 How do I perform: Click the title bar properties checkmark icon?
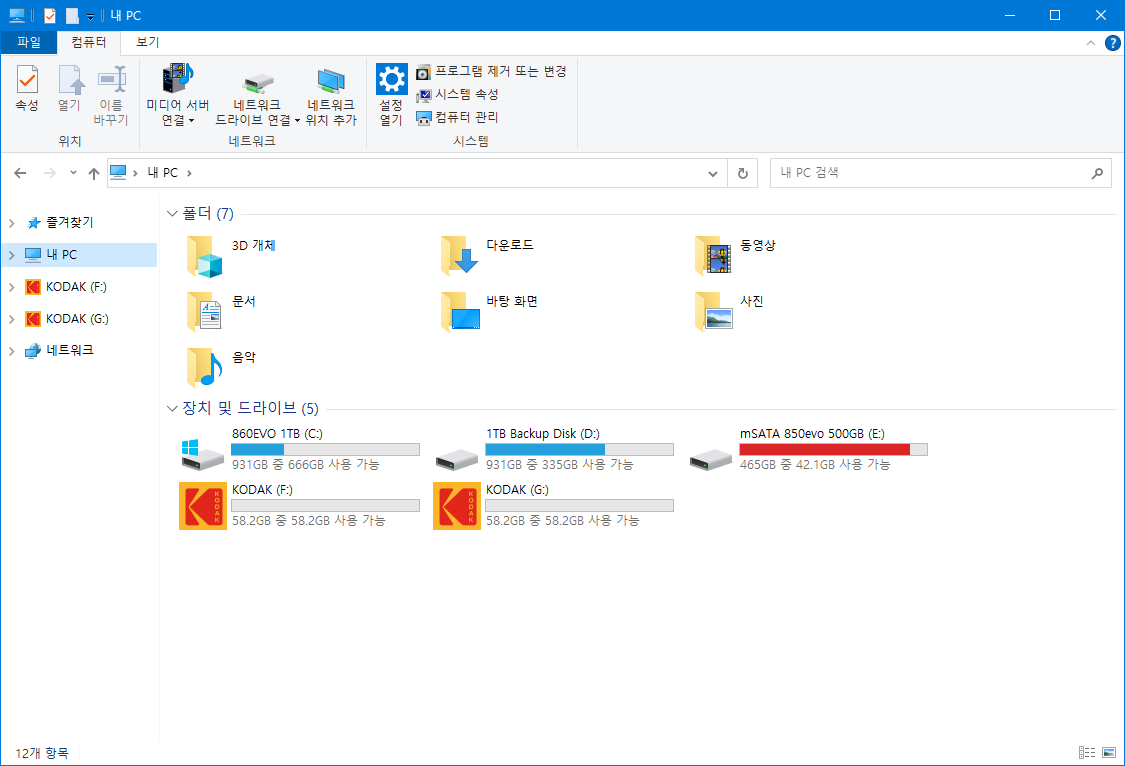(x=50, y=15)
